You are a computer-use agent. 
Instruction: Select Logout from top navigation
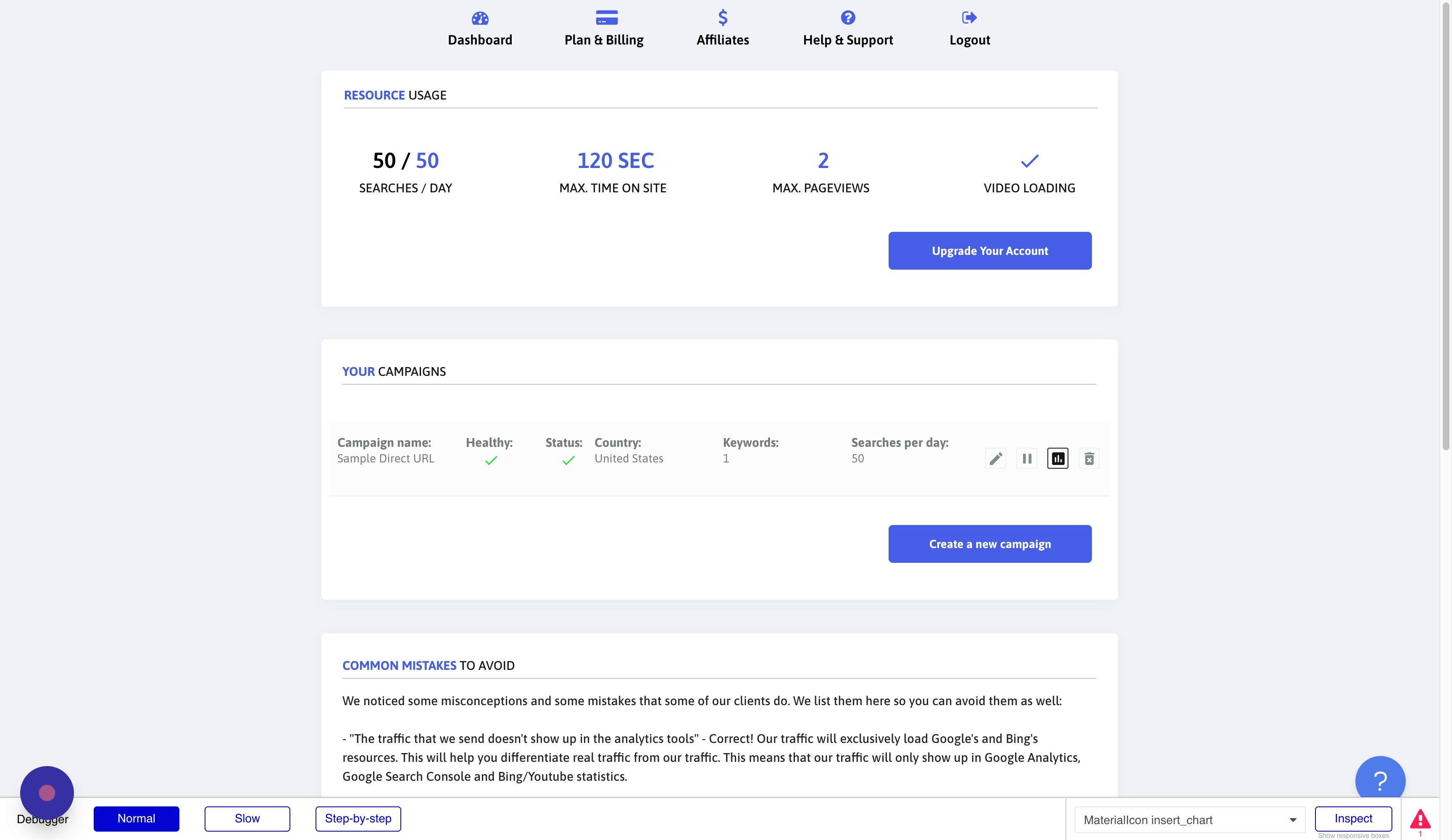click(970, 28)
